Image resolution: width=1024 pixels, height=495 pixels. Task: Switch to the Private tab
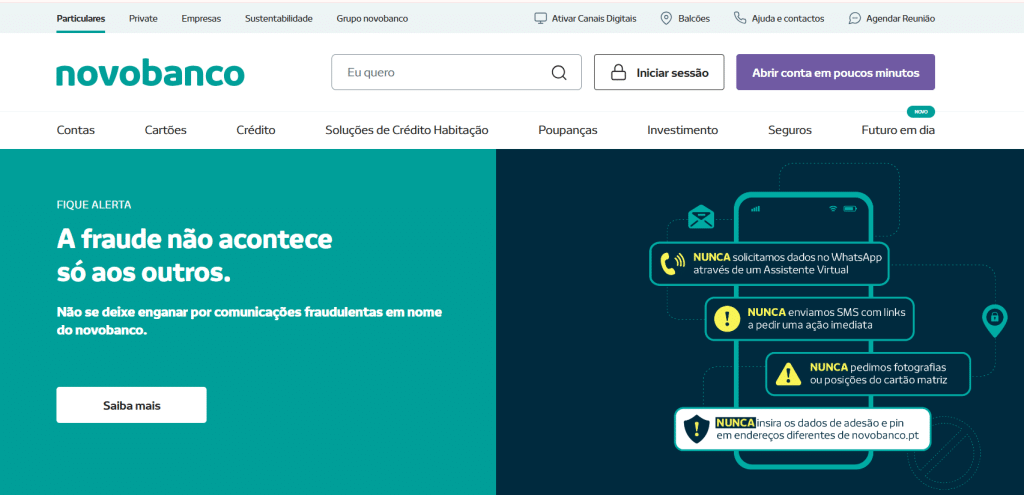(143, 18)
